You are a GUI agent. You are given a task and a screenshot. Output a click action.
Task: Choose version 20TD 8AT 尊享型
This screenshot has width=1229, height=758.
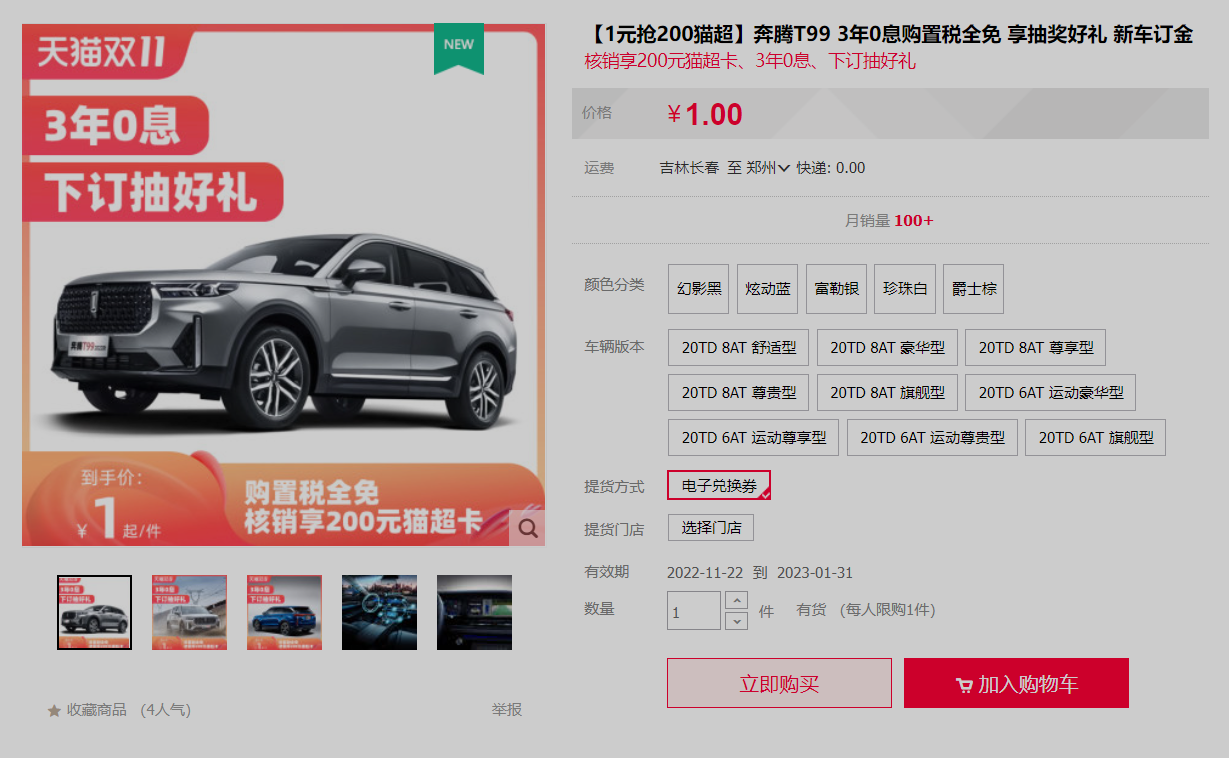click(x=1036, y=348)
